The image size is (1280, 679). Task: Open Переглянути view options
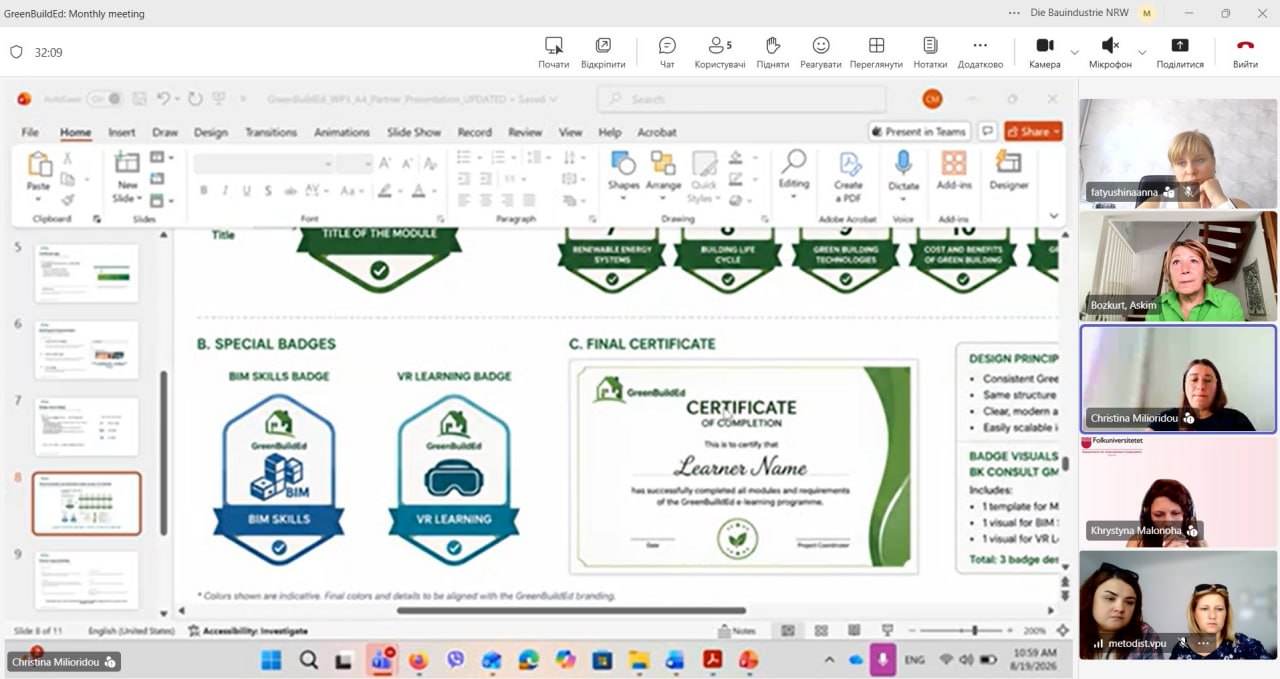point(876,52)
